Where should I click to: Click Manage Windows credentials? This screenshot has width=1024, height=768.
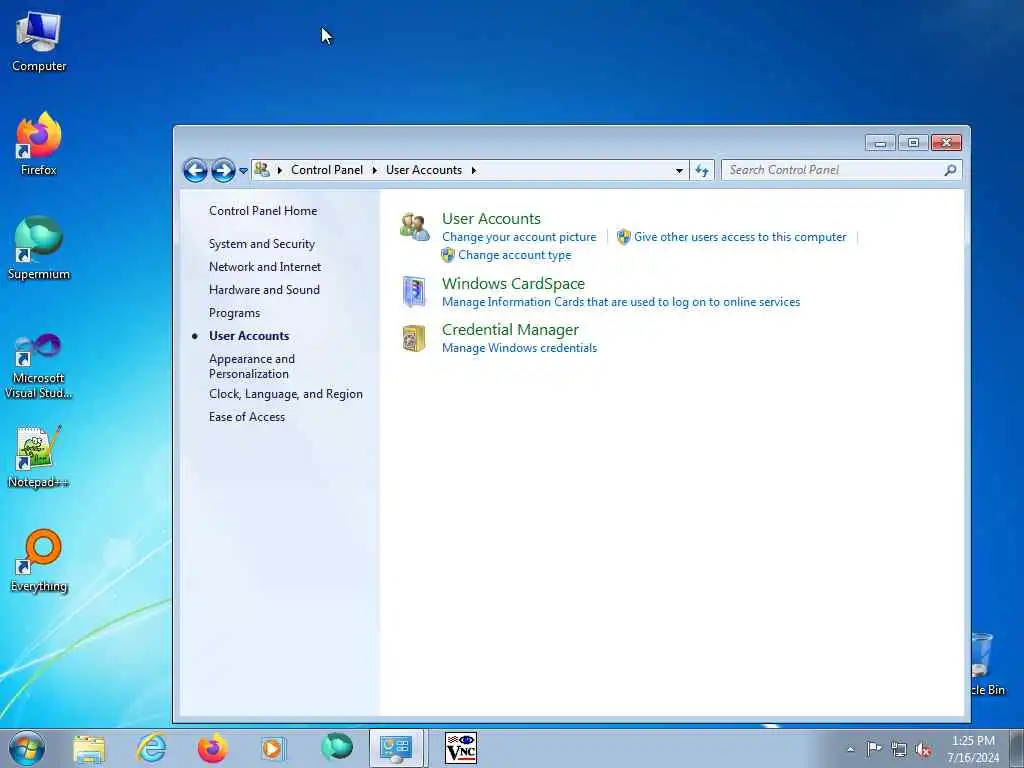pos(519,348)
